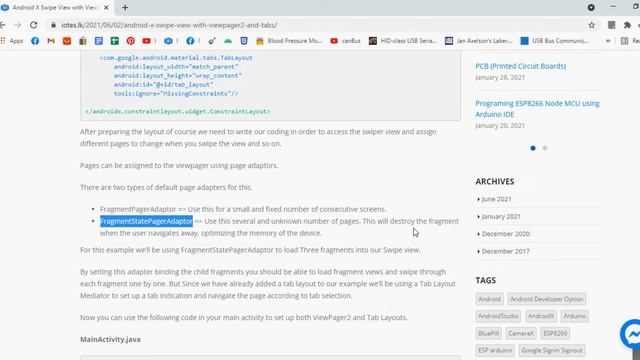
Task: Open Jan Axelson's Lakev... bookmark
Action: point(478,41)
